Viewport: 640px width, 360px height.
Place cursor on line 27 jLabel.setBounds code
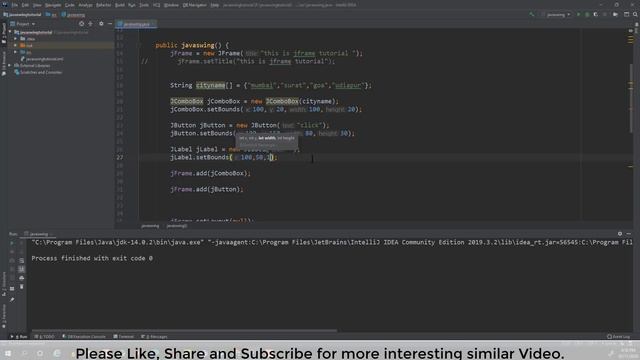click(224, 157)
